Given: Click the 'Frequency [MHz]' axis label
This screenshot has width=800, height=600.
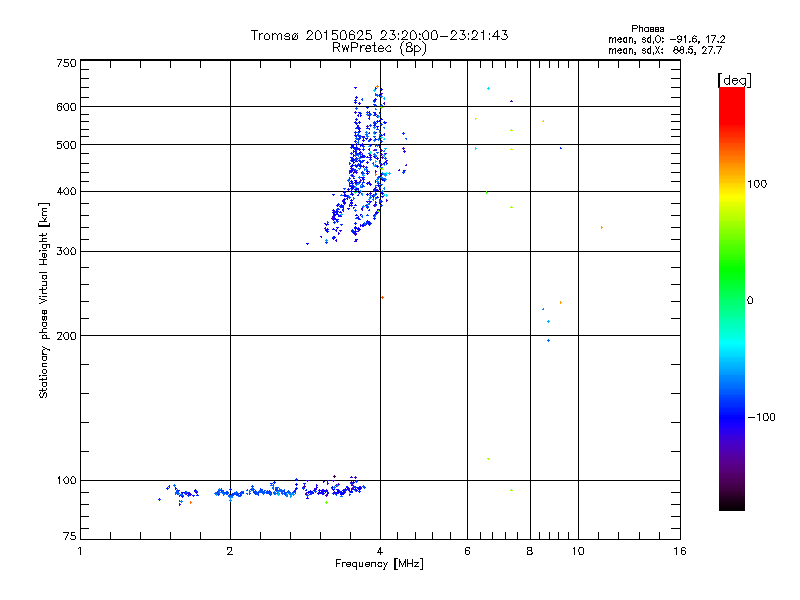Looking at the screenshot, I should (x=379, y=564).
